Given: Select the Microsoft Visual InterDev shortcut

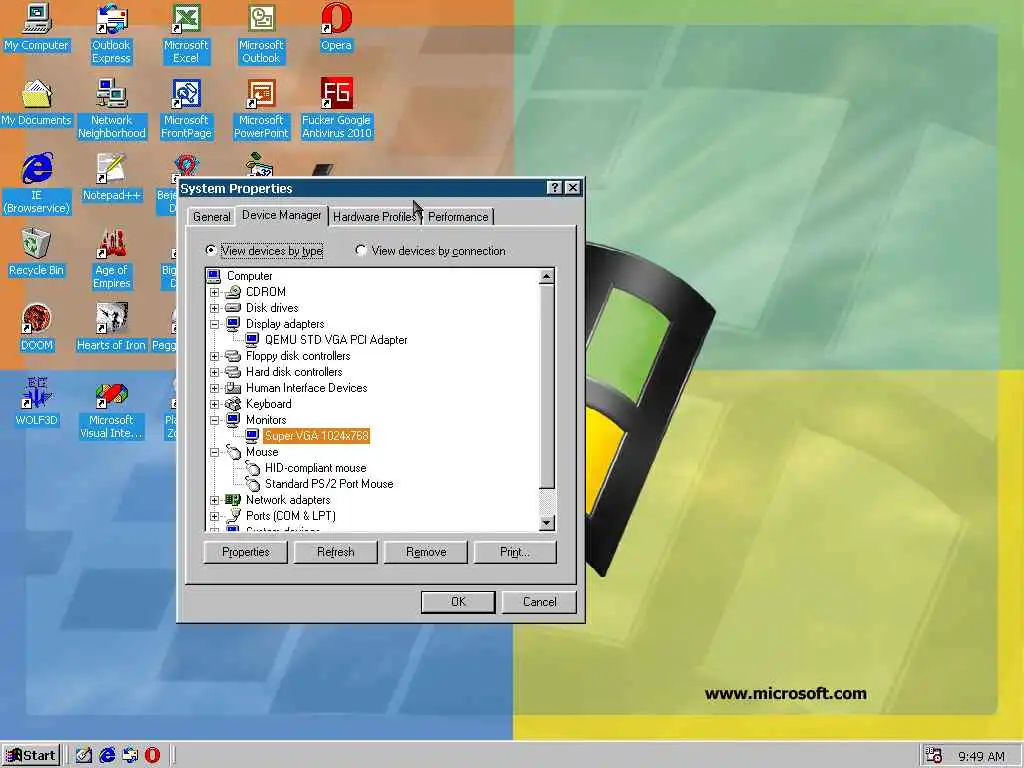Looking at the screenshot, I should pyautogui.click(x=111, y=409).
